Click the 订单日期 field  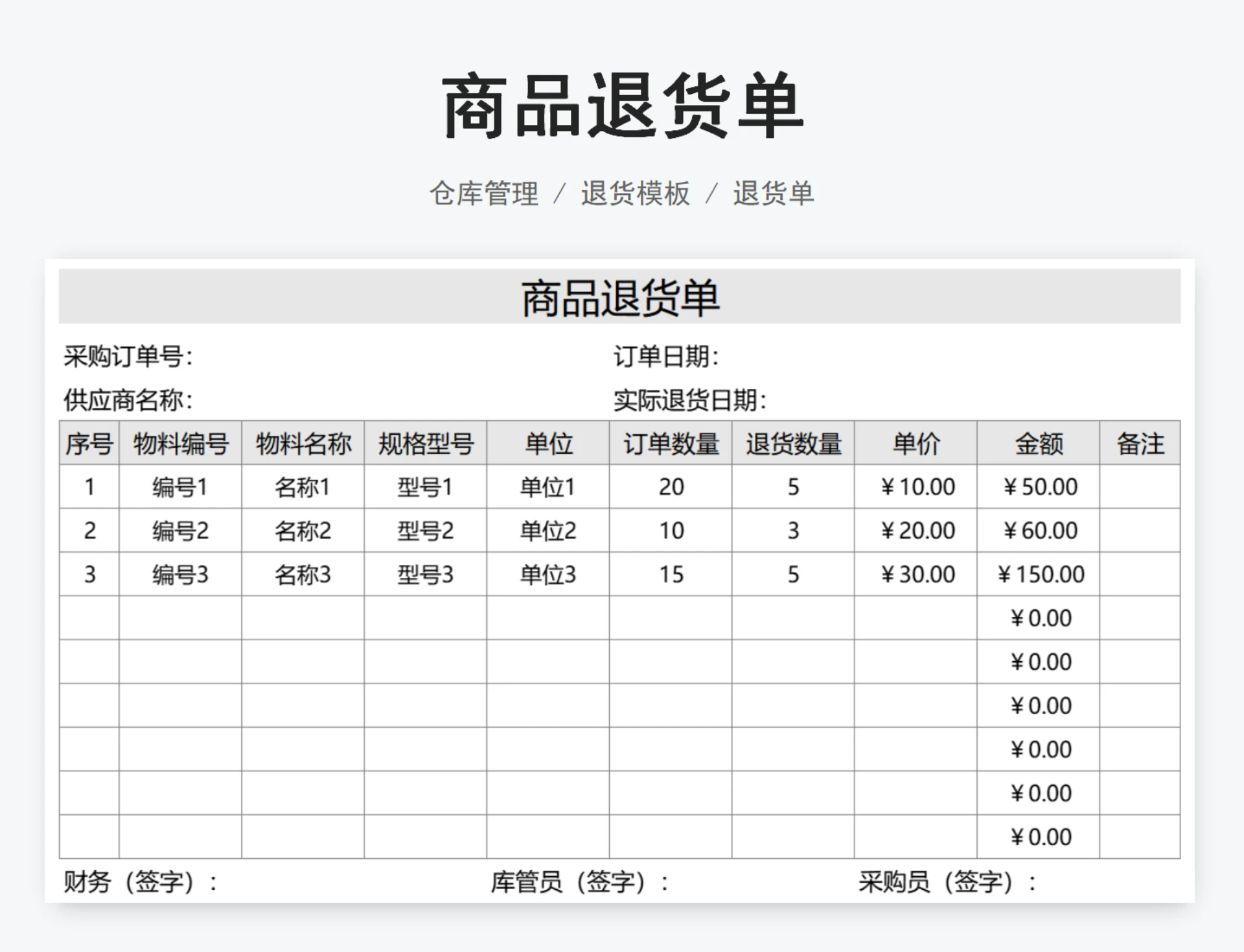666,356
